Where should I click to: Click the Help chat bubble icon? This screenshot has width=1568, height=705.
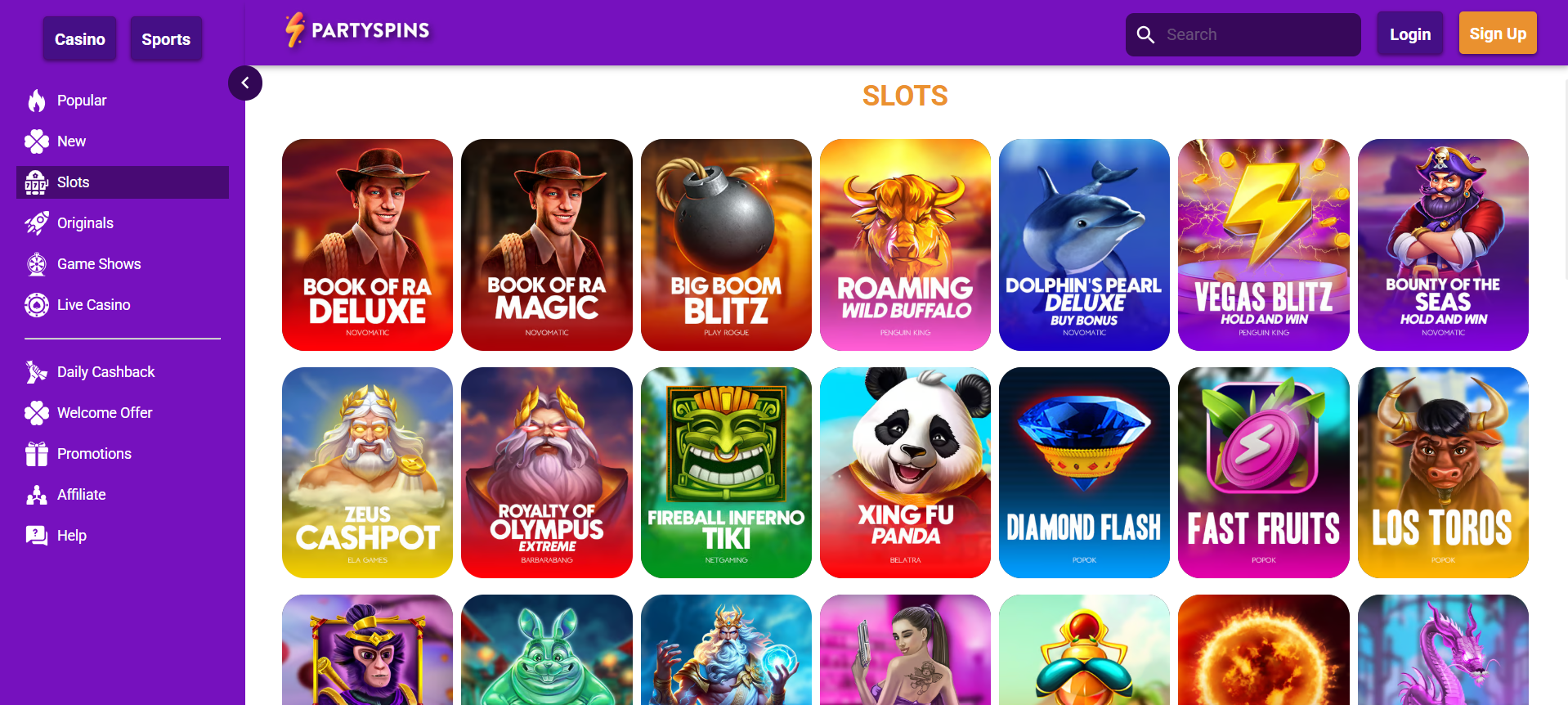click(37, 536)
